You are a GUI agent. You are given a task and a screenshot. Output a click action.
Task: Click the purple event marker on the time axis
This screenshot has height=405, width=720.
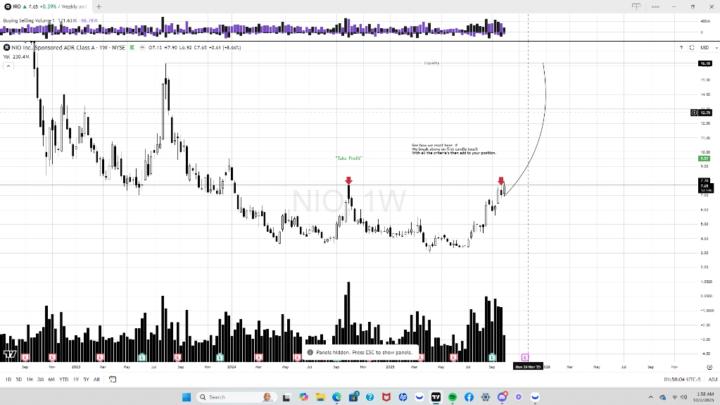tap(525, 357)
